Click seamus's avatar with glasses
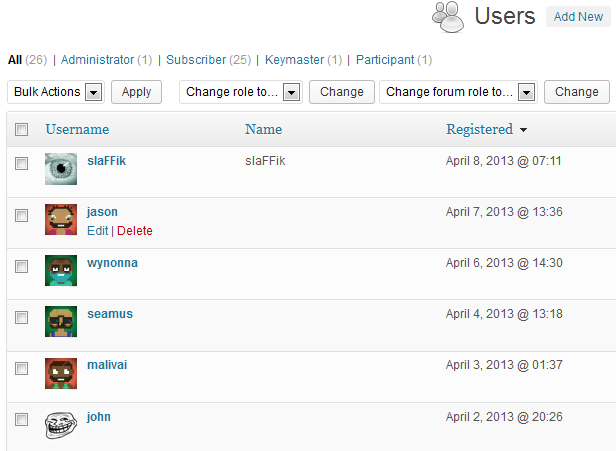The image size is (616, 451). [x=61, y=322]
